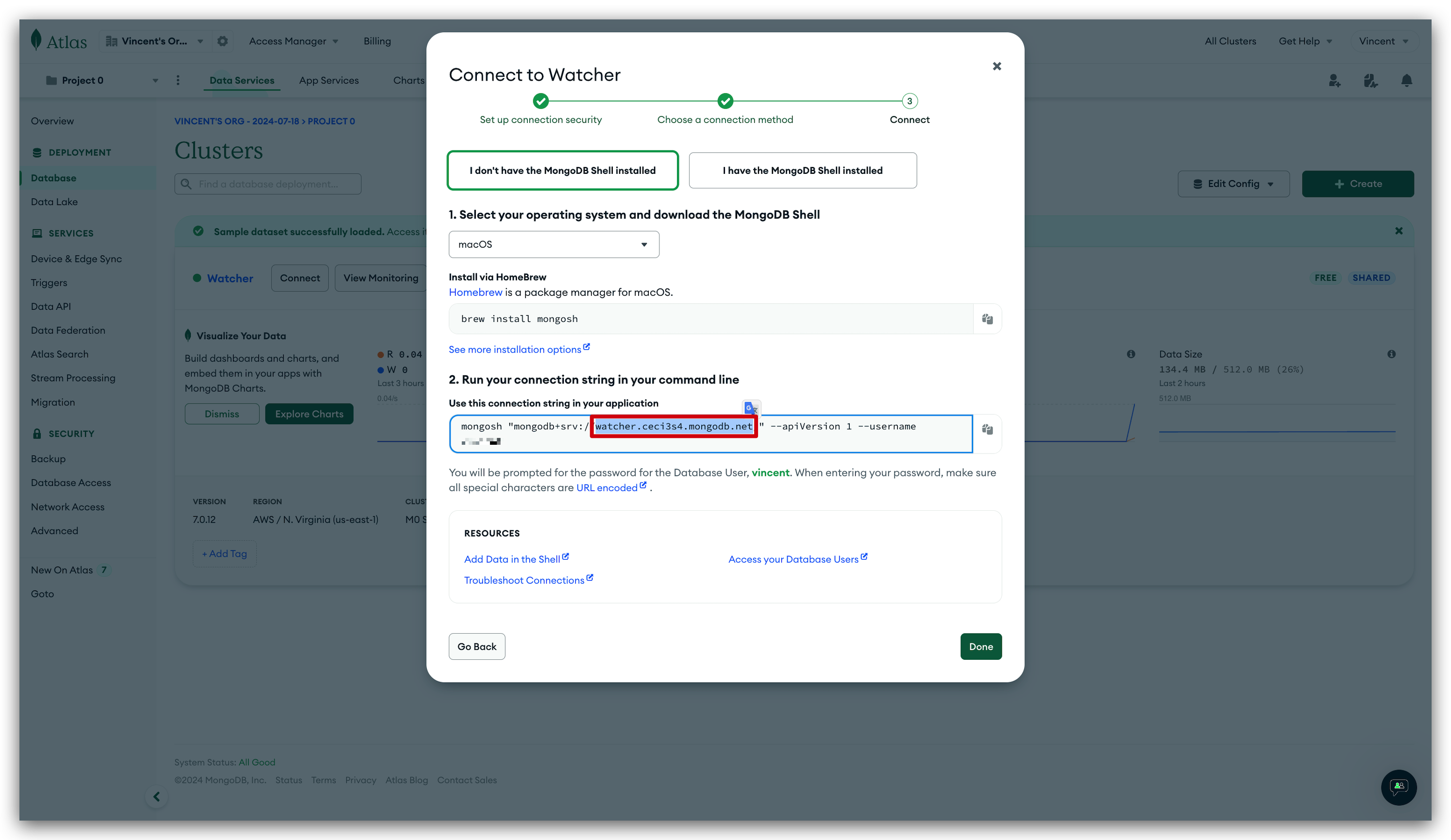Copy the brew install mongosh command
Image resolution: width=1451 pixels, height=840 pixels.
click(987, 319)
